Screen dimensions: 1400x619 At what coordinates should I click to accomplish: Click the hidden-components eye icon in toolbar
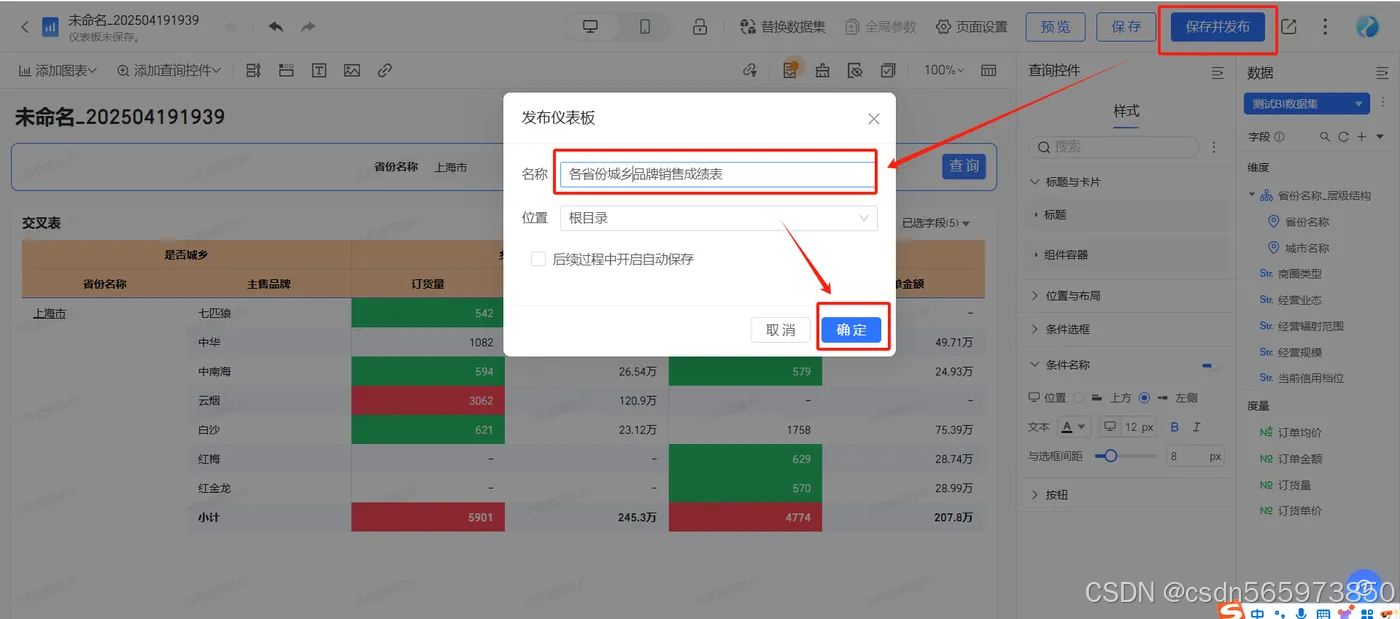click(856, 70)
